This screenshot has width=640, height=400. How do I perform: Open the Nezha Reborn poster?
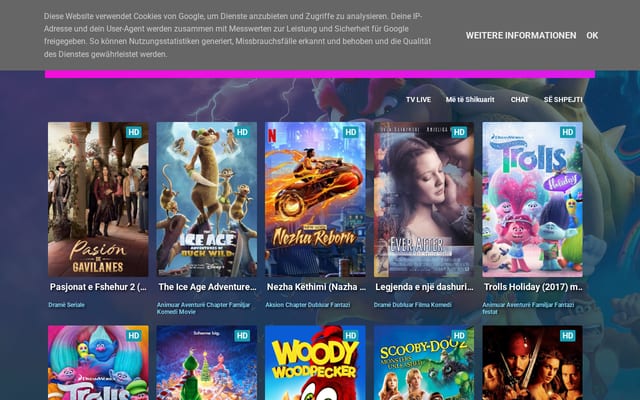(315, 199)
